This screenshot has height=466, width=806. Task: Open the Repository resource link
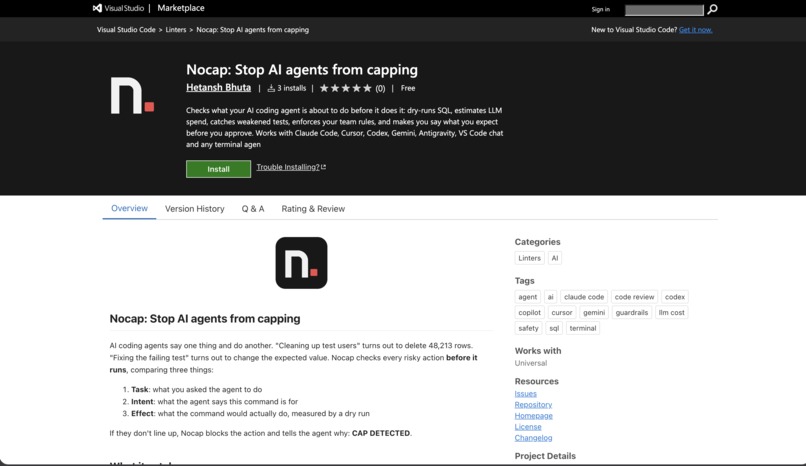click(533, 405)
